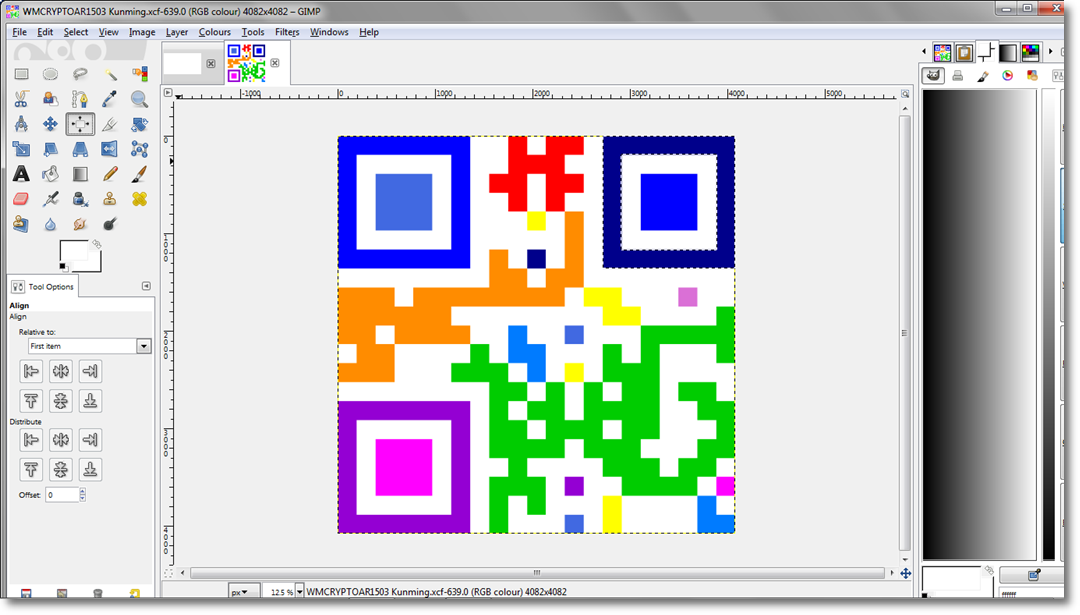Image resolution: width=1080 pixels, height=615 pixels.
Task: Select the Paintbrush tool
Action: pos(139,174)
